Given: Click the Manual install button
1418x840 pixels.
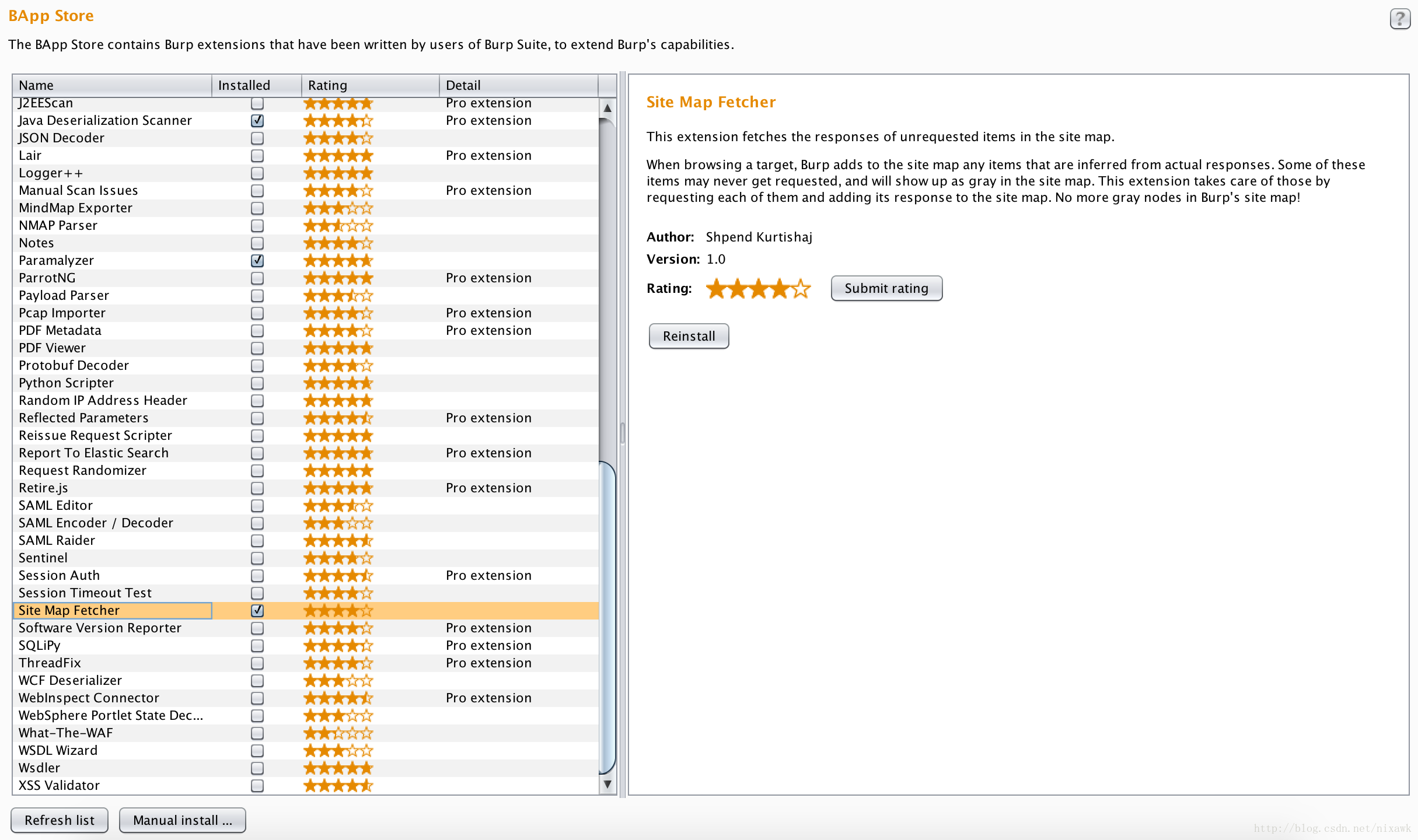Looking at the screenshot, I should click(x=183, y=820).
